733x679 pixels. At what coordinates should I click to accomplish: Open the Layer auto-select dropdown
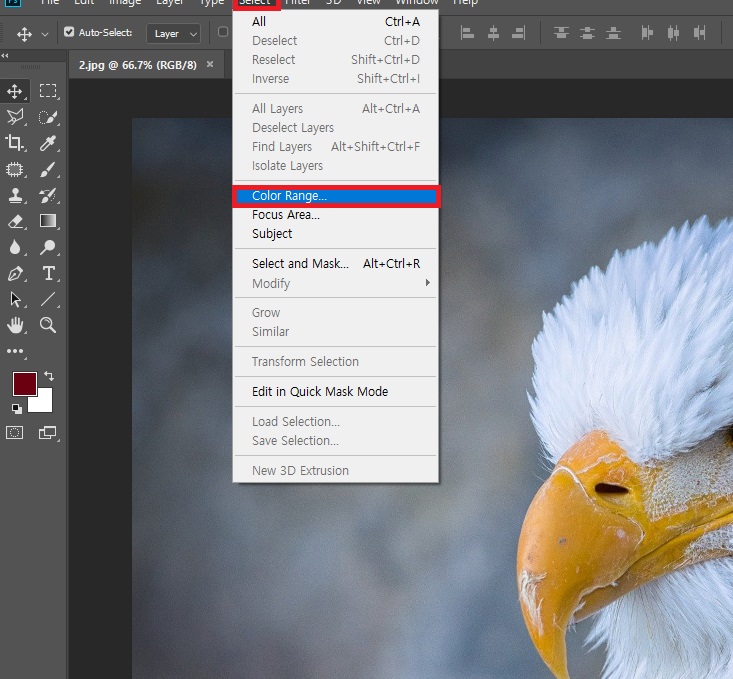coord(173,34)
